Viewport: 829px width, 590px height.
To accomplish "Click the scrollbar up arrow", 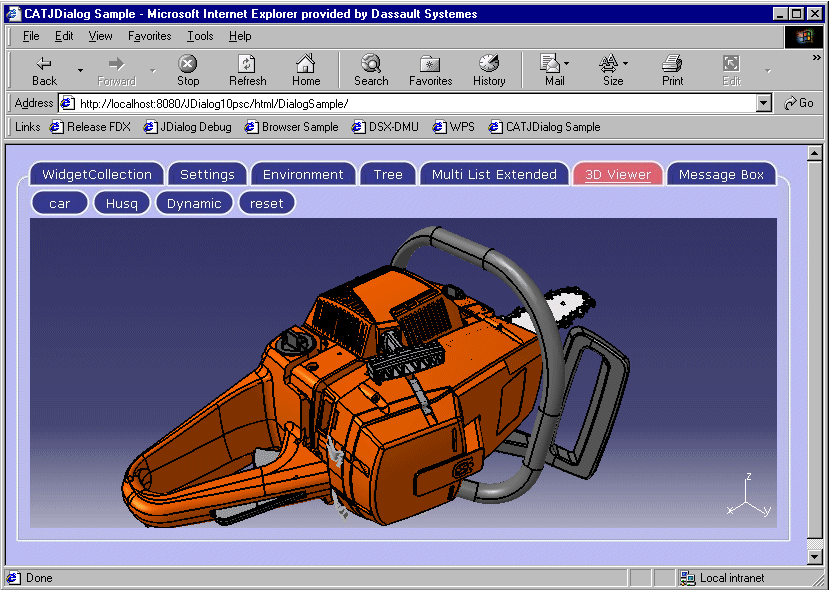I will pyautogui.click(x=815, y=153).
